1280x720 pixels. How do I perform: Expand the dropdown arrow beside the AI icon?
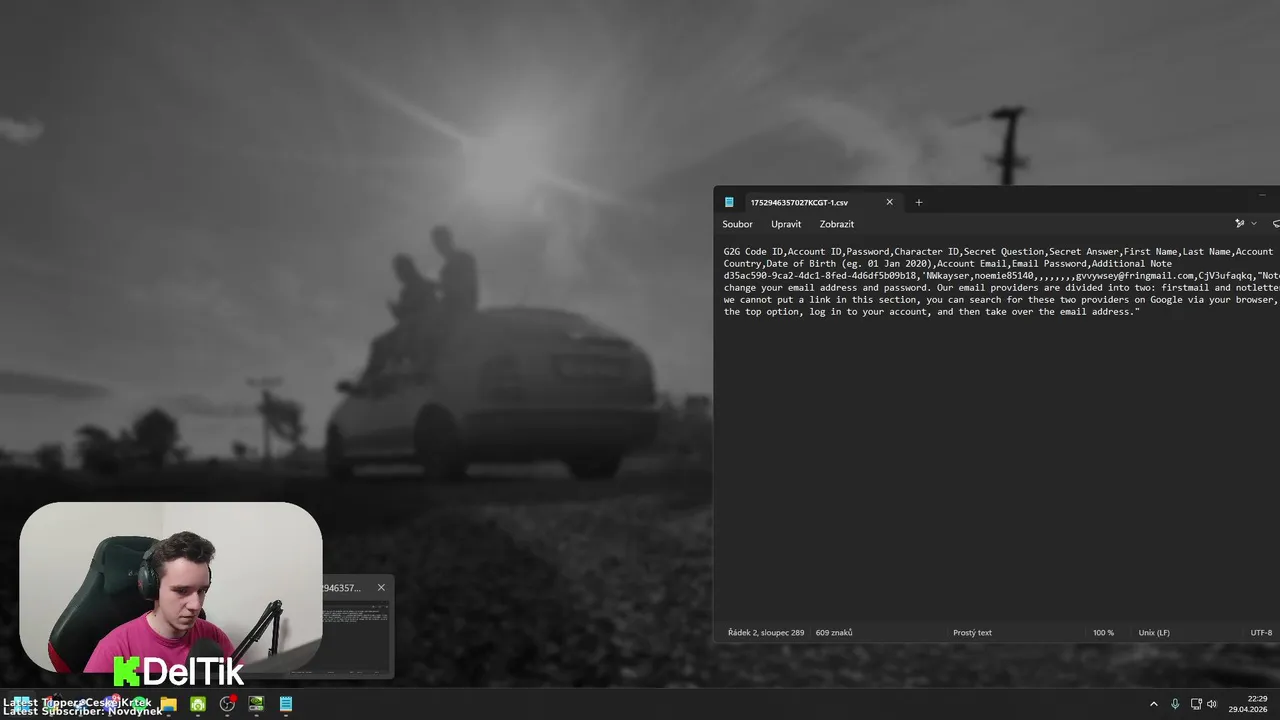1254,224
